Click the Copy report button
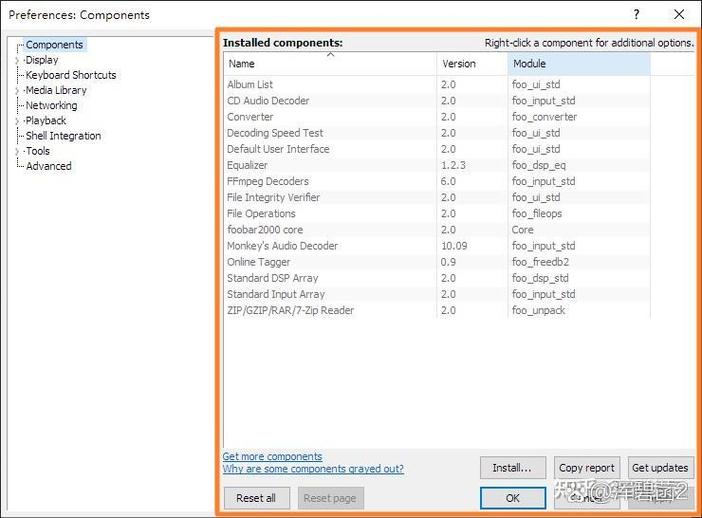 (586, 468)
